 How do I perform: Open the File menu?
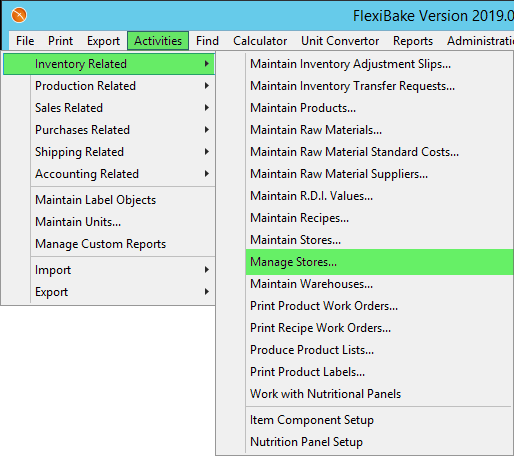point(25,41)
